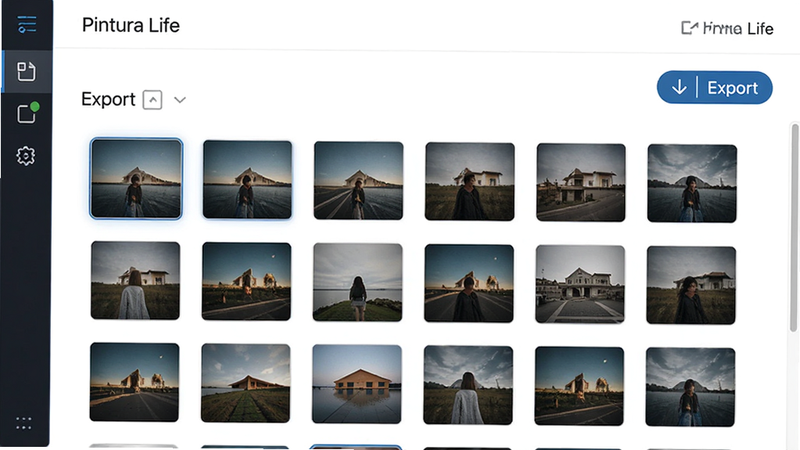Select fifth first-row thumbnail, white house by road

pyautogui.click(x=581, y=183)
